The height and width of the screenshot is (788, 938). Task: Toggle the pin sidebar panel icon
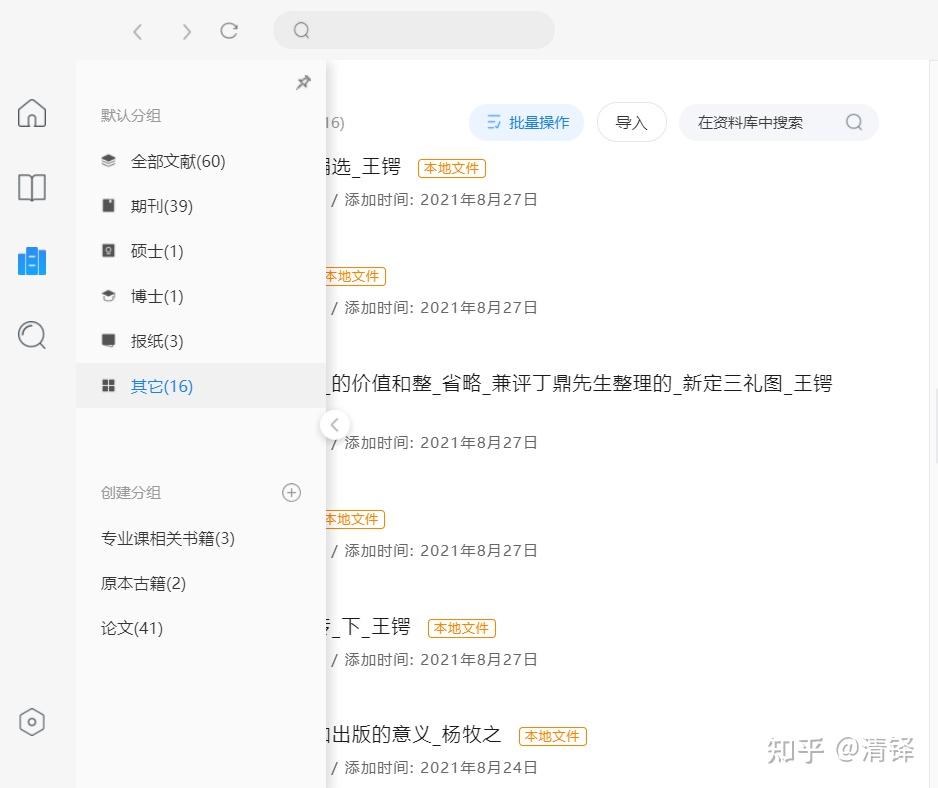click(303, 83)
